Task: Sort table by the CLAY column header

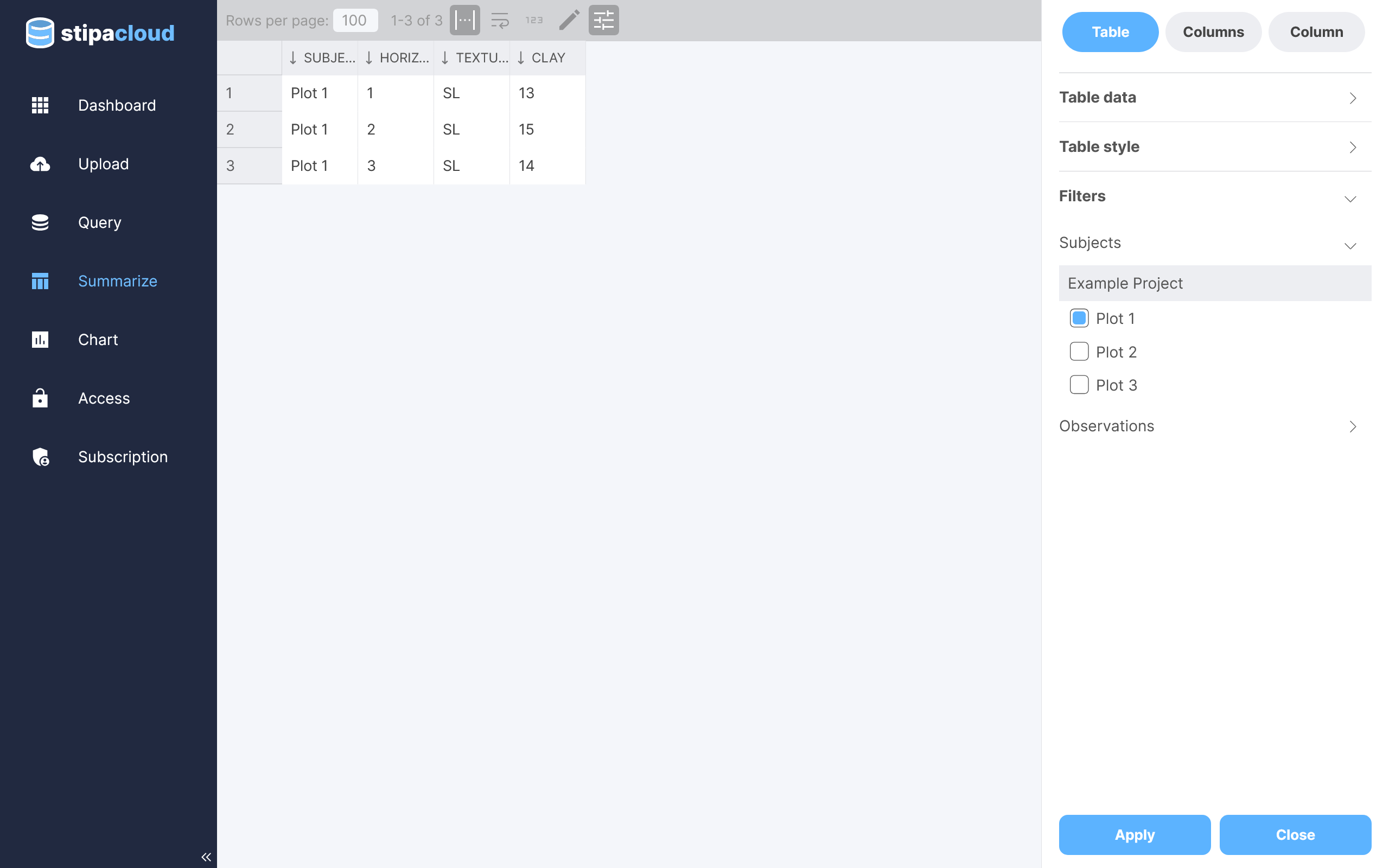Action: pyautogui.click(x=547, y=58)
